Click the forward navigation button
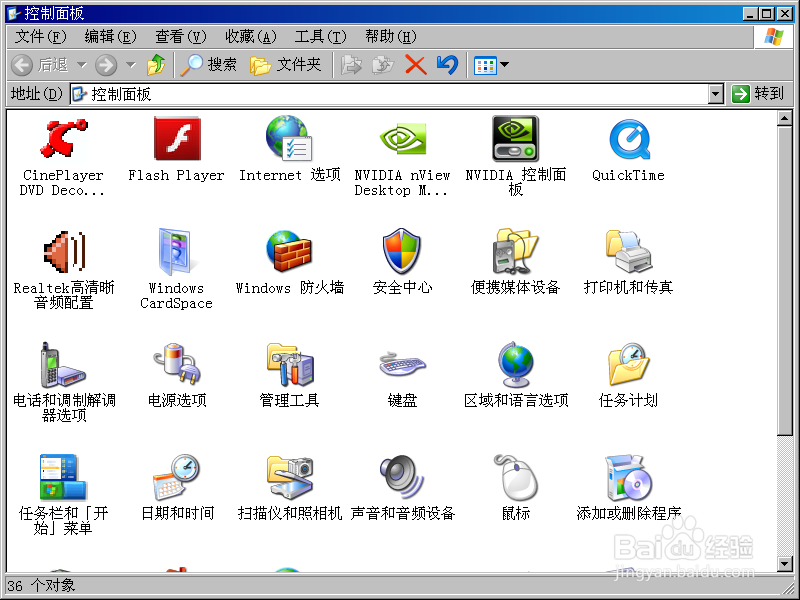Image resolution: width=800 pixels, height=600 pixels. click(x=107, y=65)
